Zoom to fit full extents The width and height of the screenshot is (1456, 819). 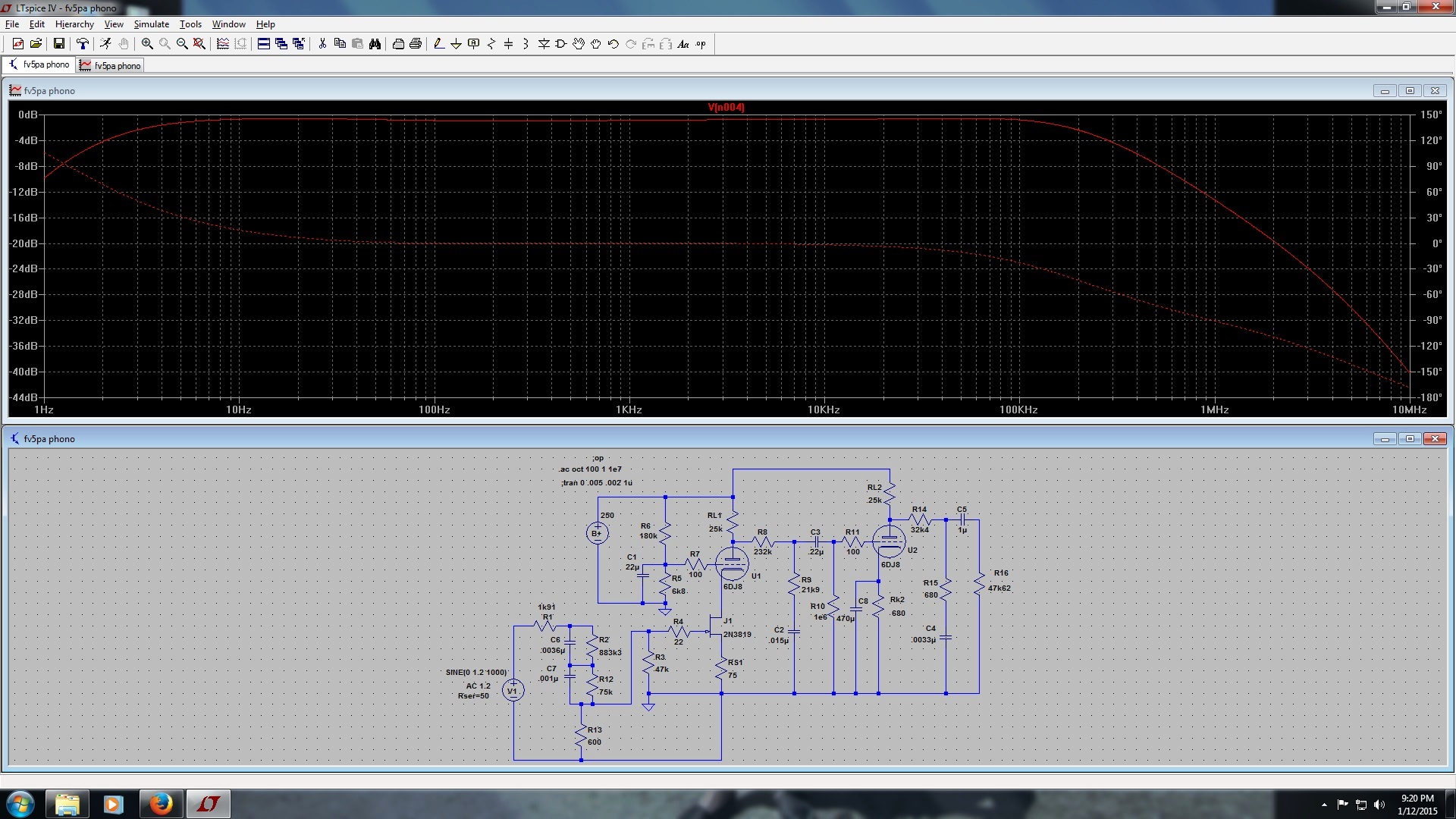(199, 44)
